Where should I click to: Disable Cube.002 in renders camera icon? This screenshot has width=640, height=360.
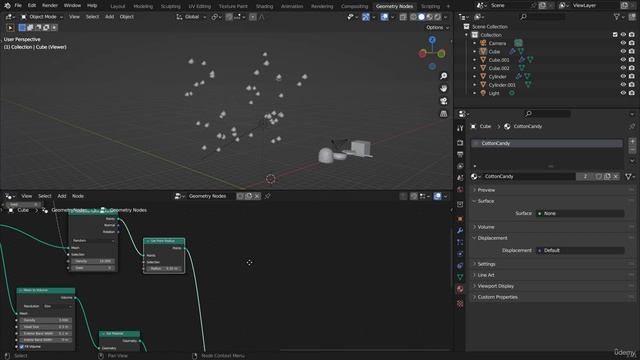click(632, 68)
